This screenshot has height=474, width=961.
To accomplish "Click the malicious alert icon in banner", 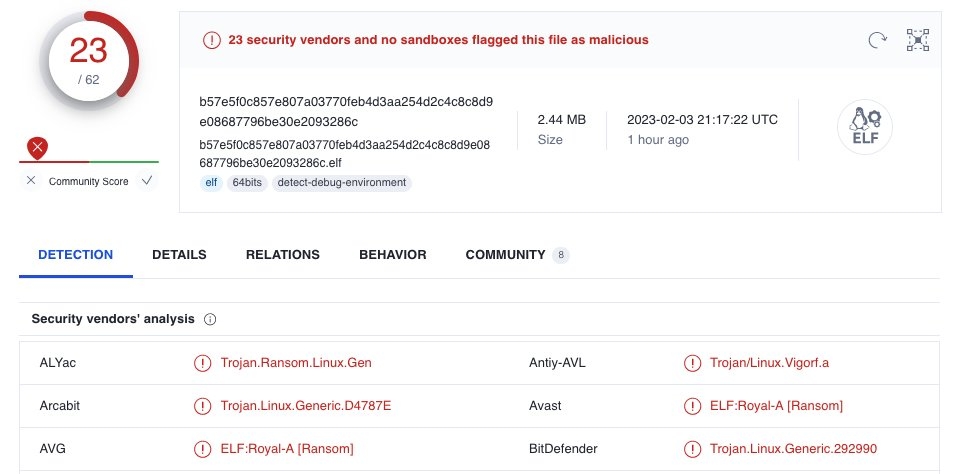I will 211,40.
